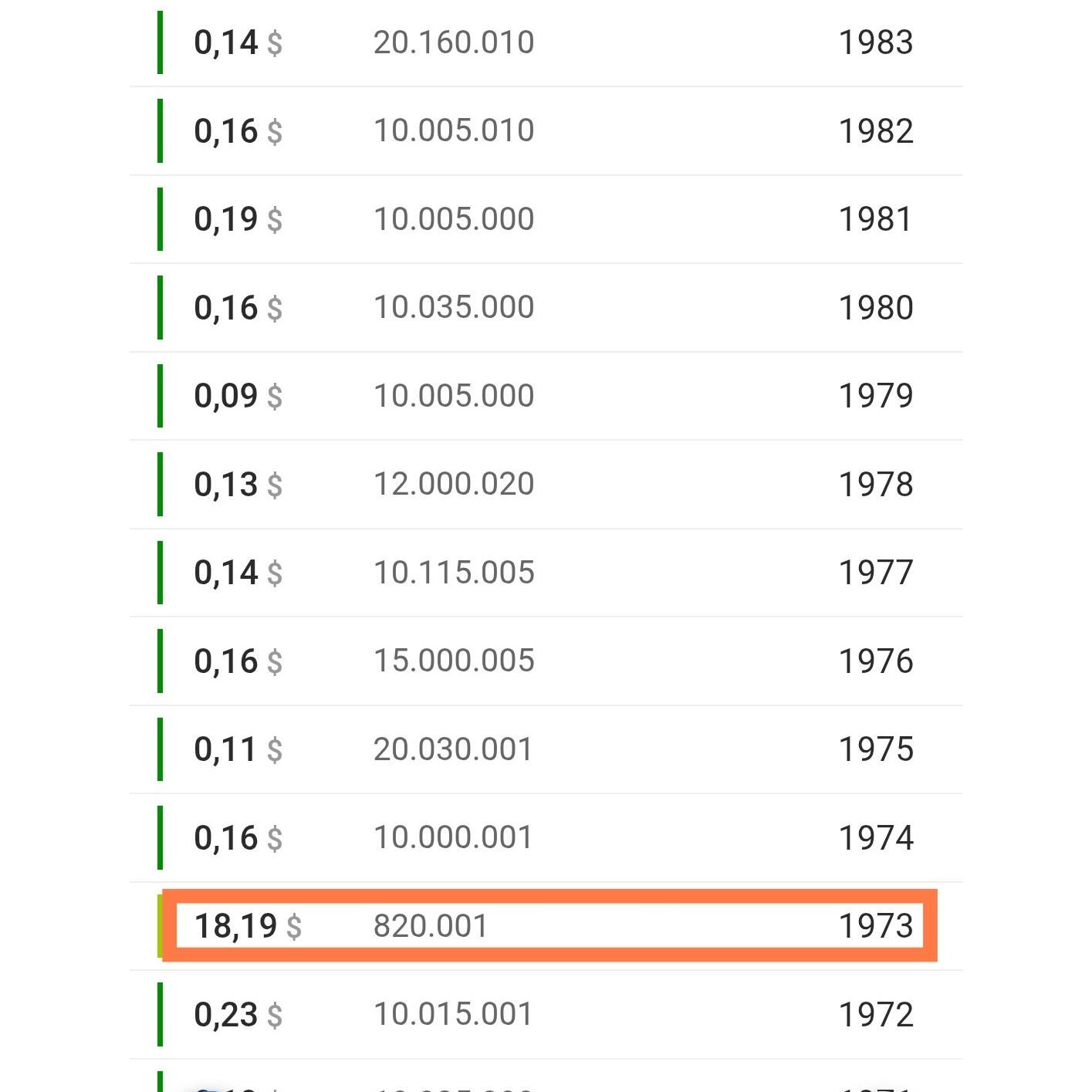
Task: Click mintage 820.001
Action: 431,926
